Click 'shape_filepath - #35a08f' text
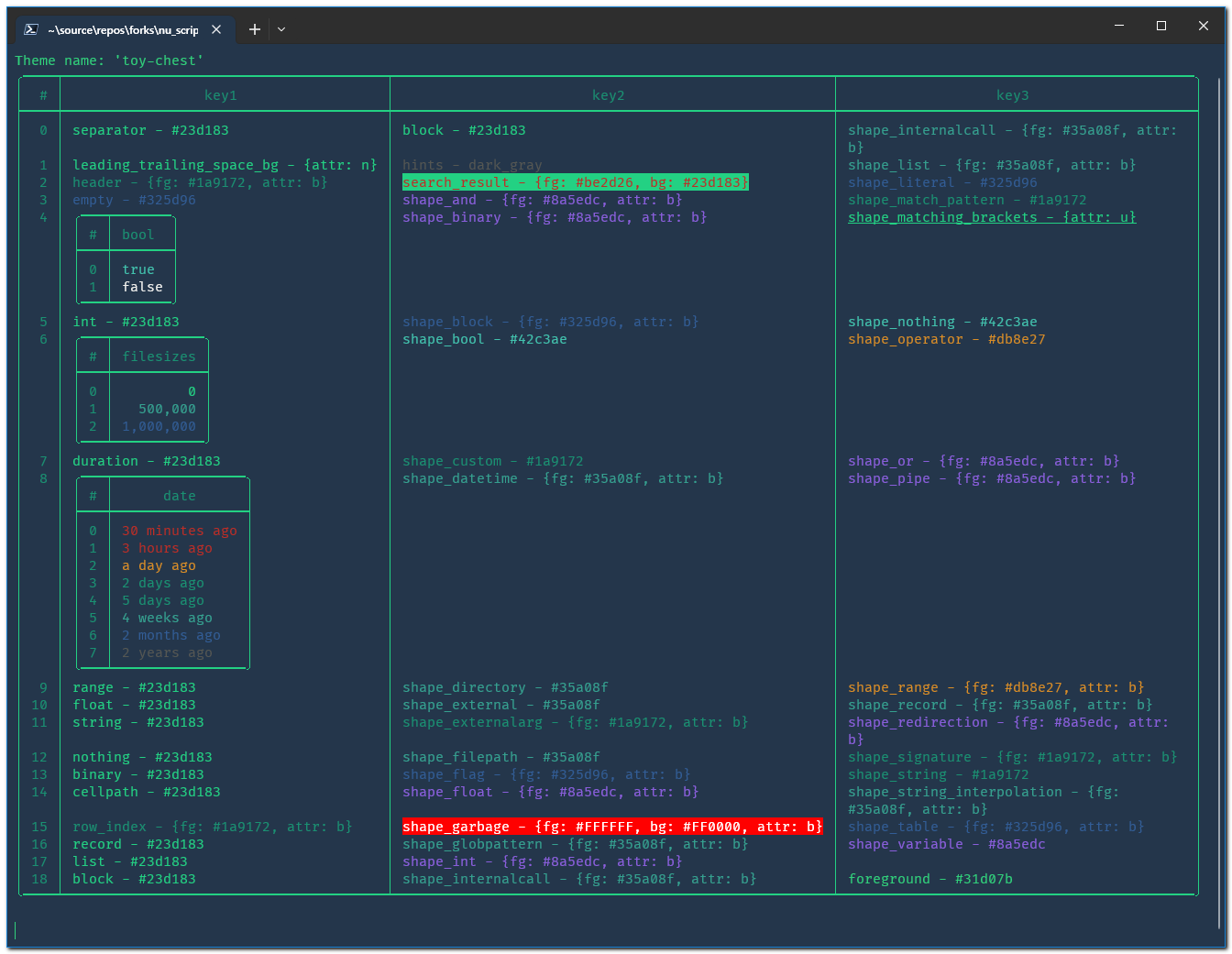Viewport: 1232px width, 954px height. [501, 757]
